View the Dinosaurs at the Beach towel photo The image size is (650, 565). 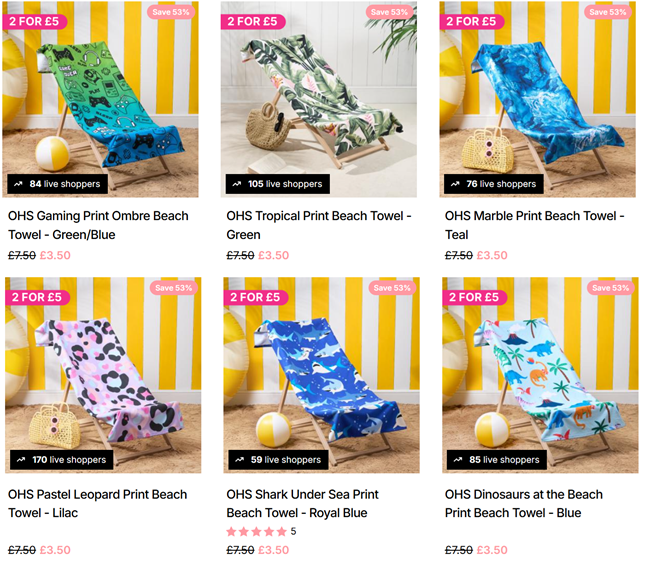click(x=541, y=375)
